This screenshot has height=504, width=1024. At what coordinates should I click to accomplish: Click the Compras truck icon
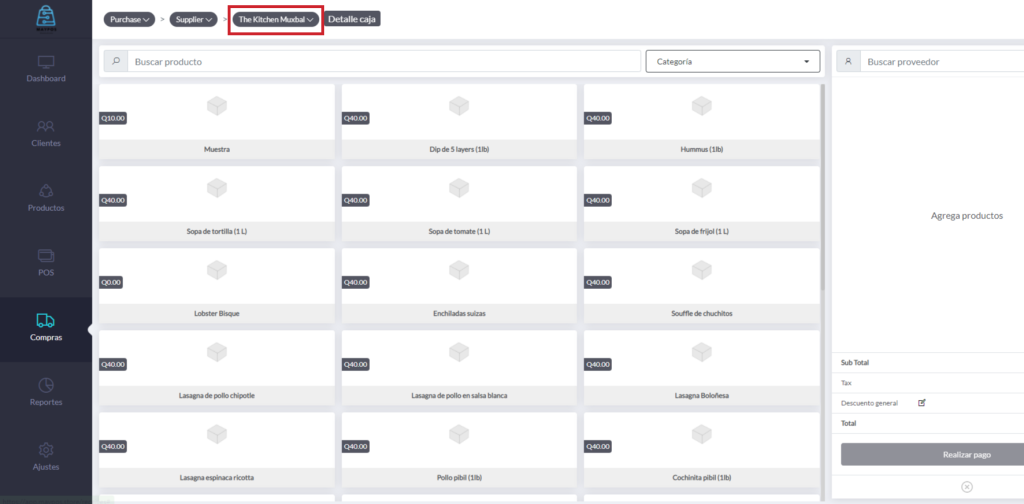click(46, 321)
